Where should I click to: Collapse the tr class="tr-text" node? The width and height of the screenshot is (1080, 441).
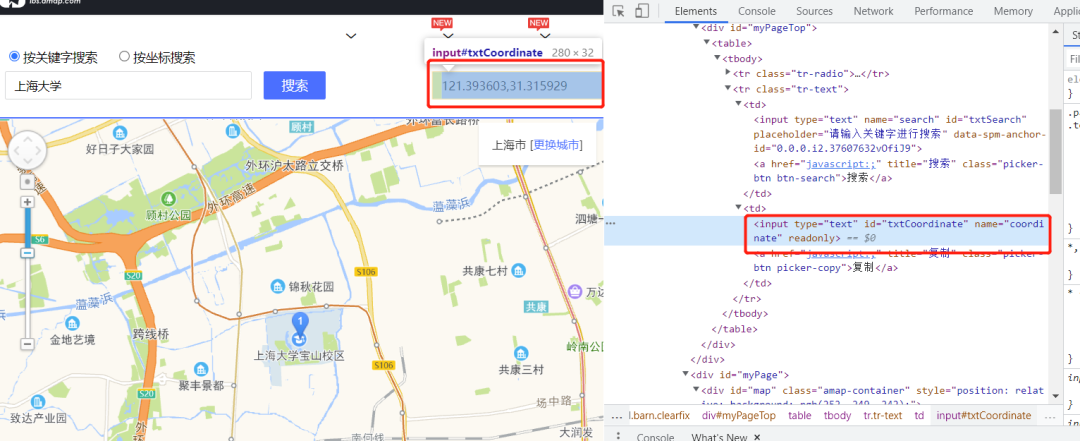(729, 89)
